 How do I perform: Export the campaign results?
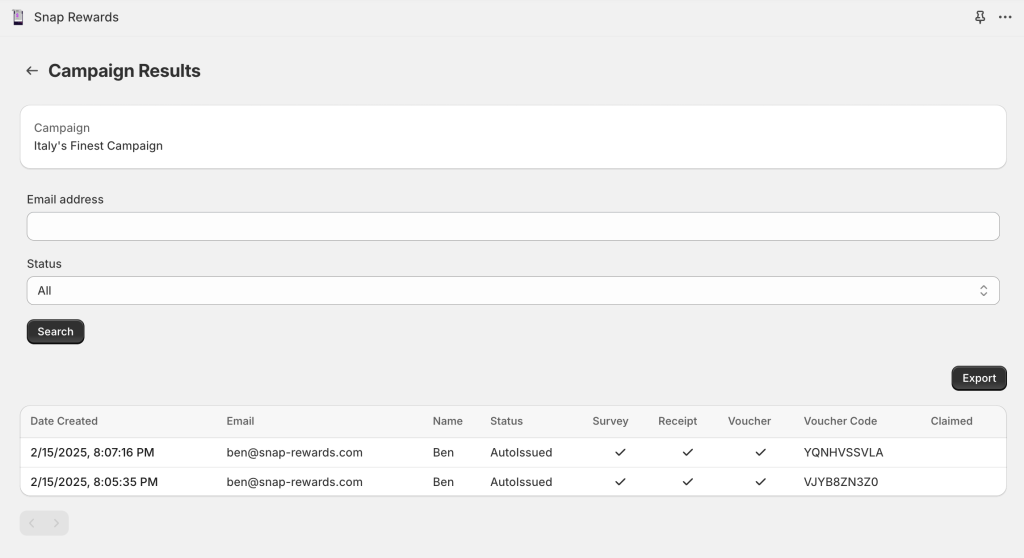click(x=978, y=378)
